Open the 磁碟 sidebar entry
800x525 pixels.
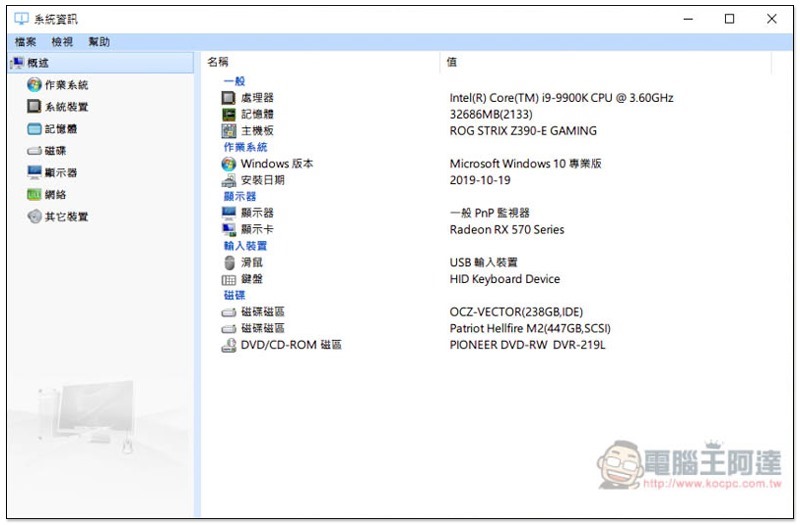(x=55, y=151)
